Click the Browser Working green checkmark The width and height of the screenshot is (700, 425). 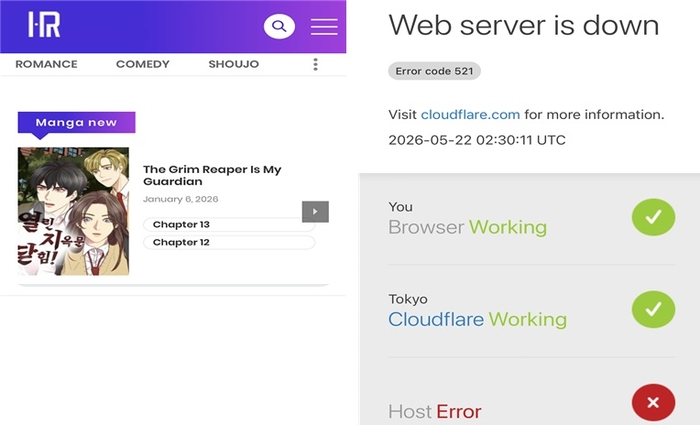tap(653, 217)
